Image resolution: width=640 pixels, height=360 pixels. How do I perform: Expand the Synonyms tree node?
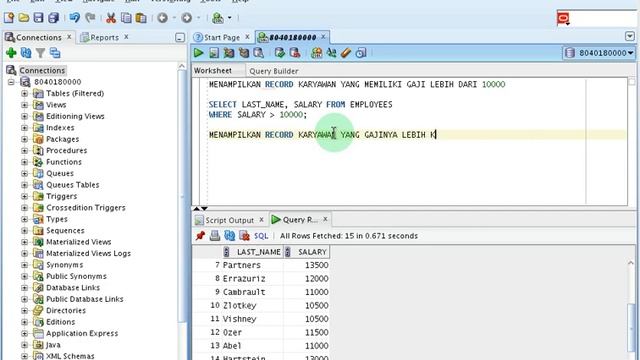[x=24, y=265]
